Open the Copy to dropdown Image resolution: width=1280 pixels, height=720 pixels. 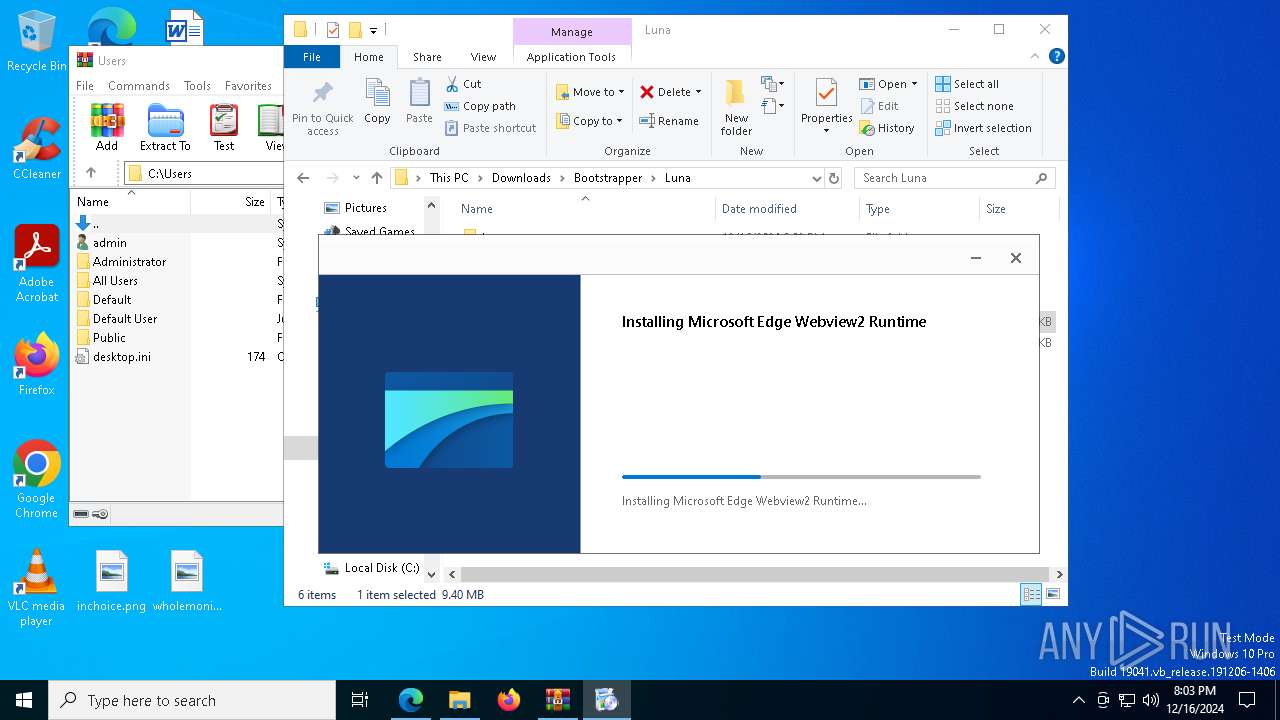[590, 121]
